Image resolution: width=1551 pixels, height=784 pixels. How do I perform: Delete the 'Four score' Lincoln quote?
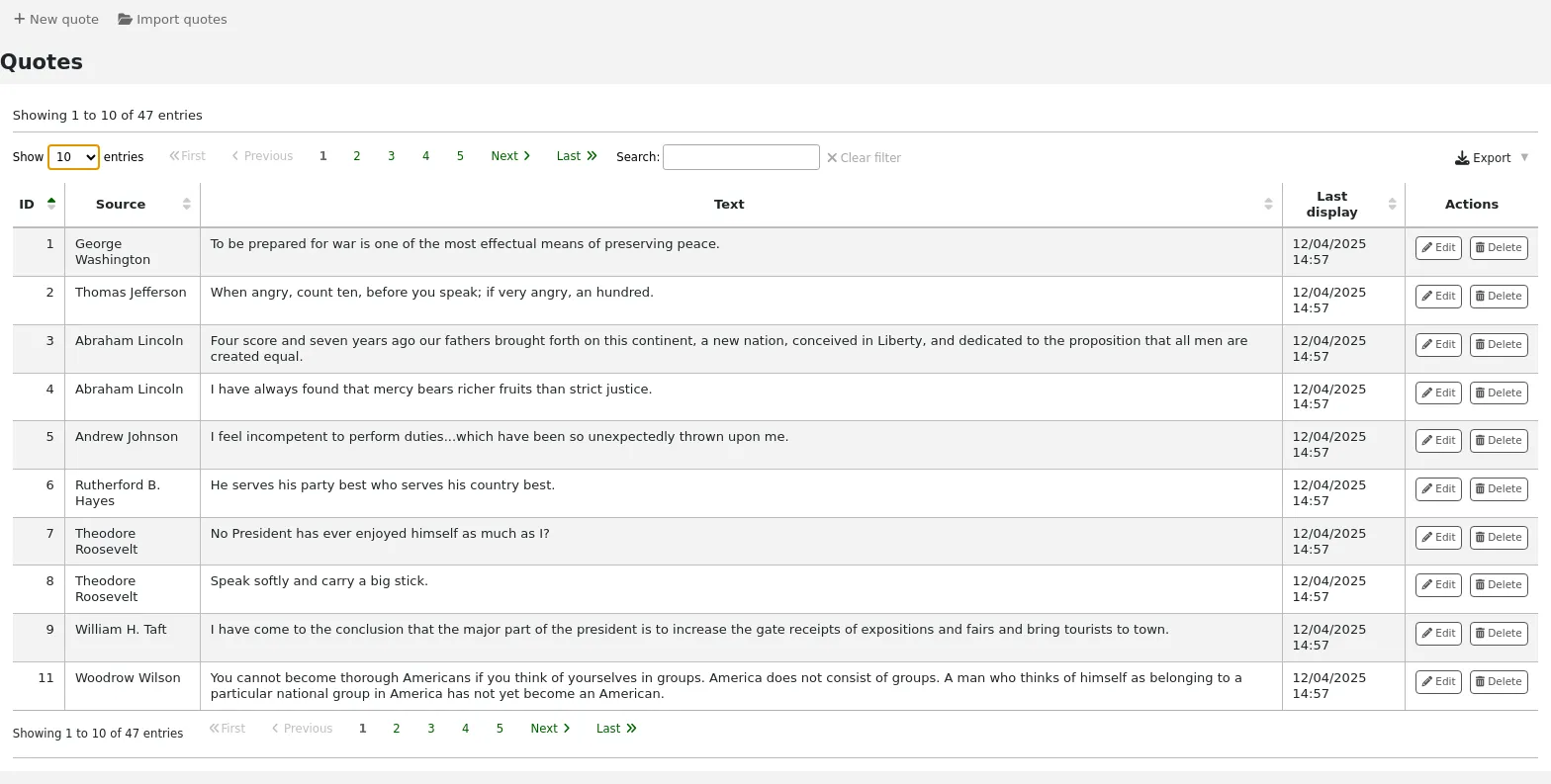coord(1499,345)
